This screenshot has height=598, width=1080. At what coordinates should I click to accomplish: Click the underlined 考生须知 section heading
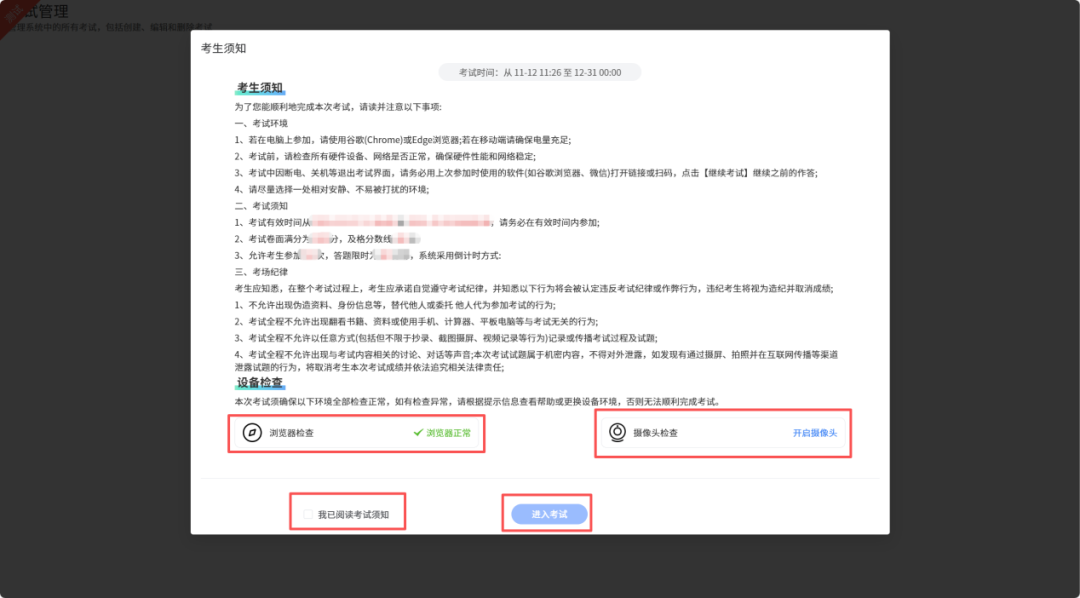(x=259, y=88)
